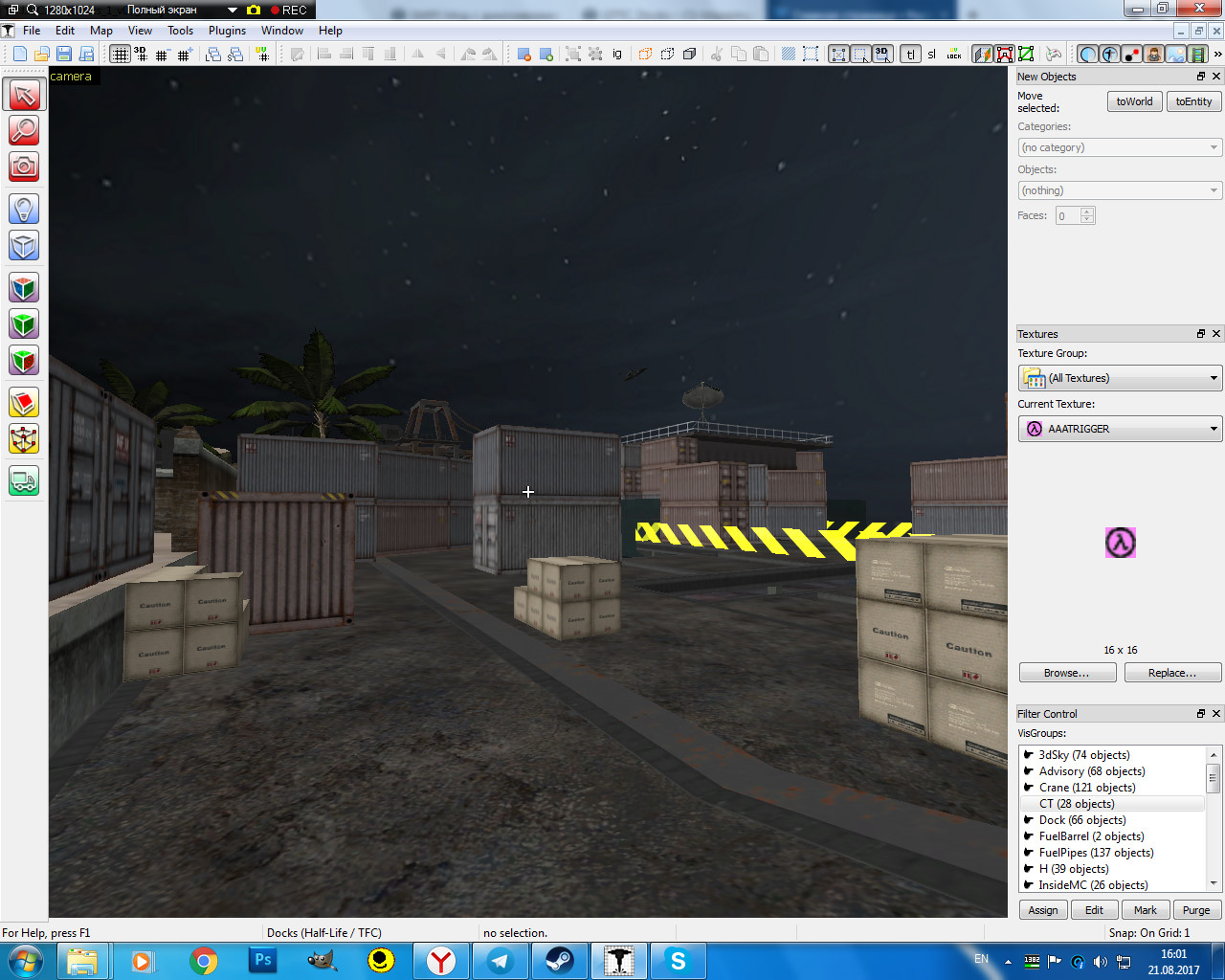Click the VisGroups list scrollbar thumb
This screenshot has width=1225, height=980.
pyautogui.click(x=1214, y=778)
